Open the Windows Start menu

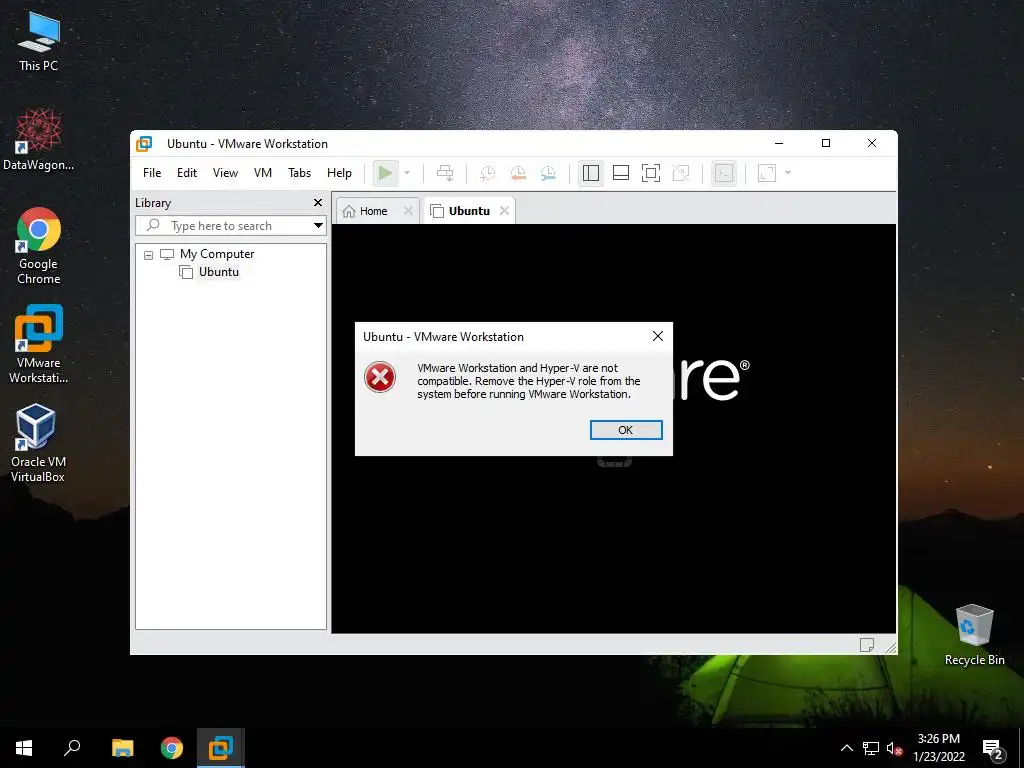tap(24, 748)
